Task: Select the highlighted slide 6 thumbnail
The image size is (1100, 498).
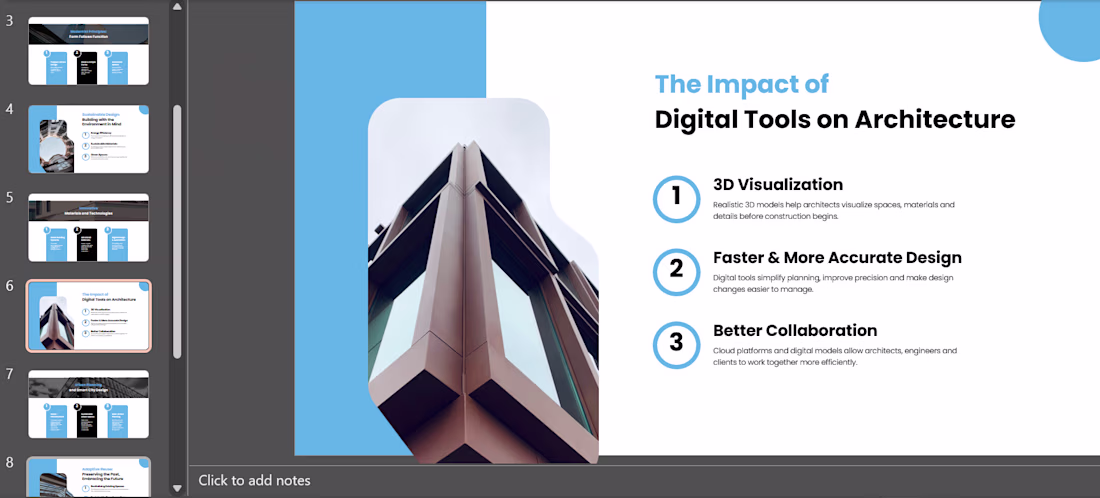Action: 88,316
